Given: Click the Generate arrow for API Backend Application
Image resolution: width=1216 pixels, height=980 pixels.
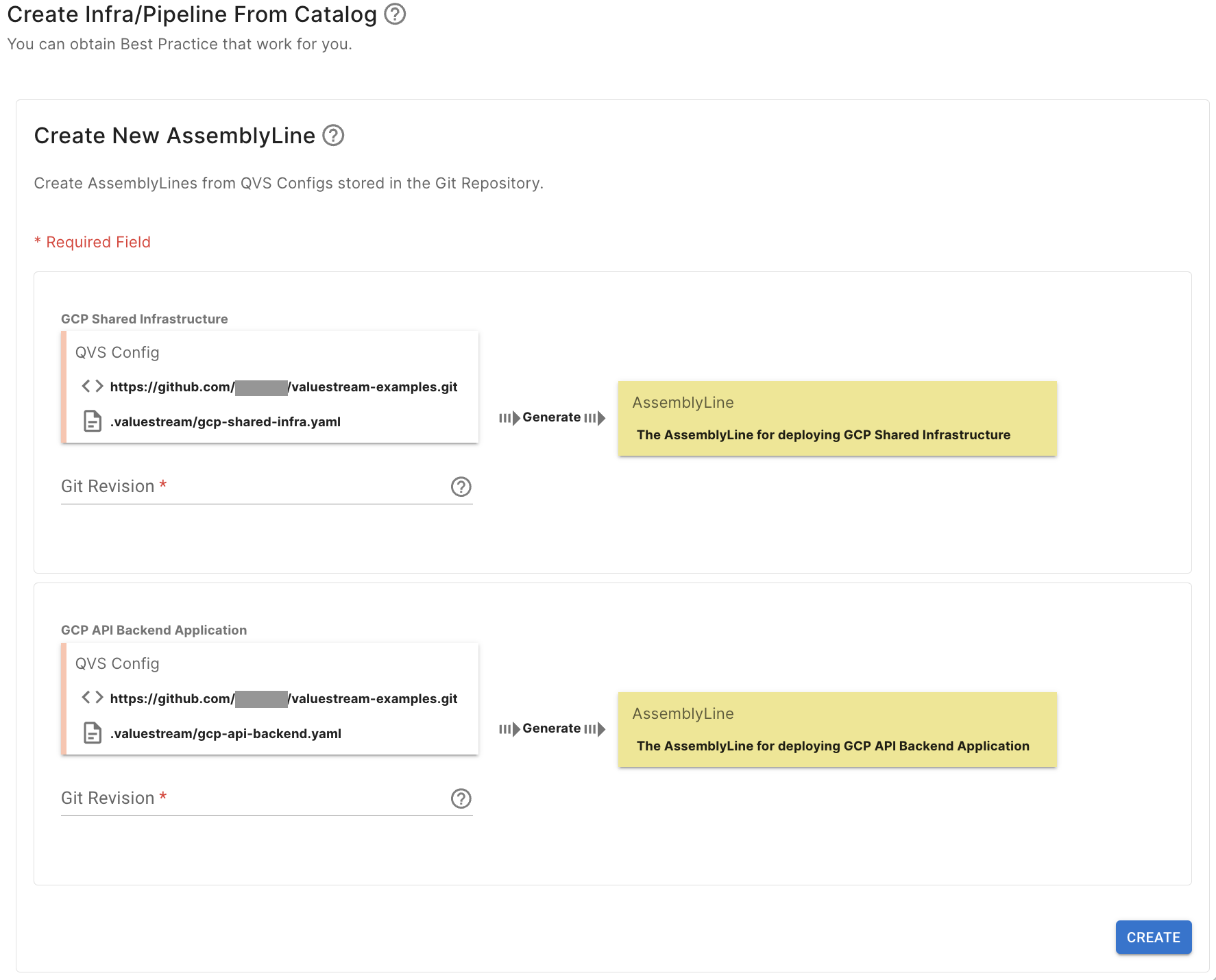Looking at the screenshot, I should click(x=552, y=729).
